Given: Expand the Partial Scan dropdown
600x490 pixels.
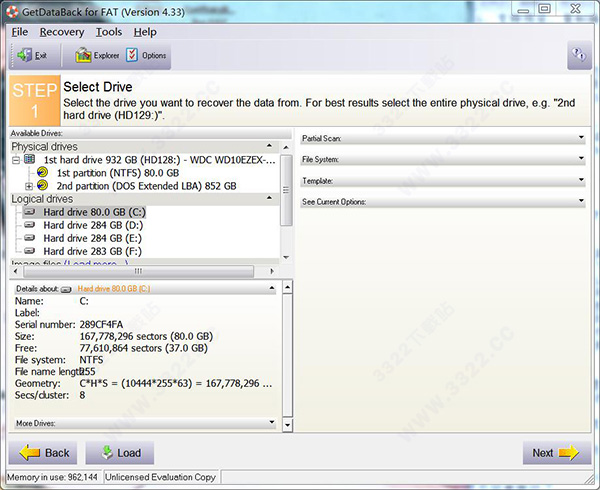Looking at the screenshot, I should point(581,137).
